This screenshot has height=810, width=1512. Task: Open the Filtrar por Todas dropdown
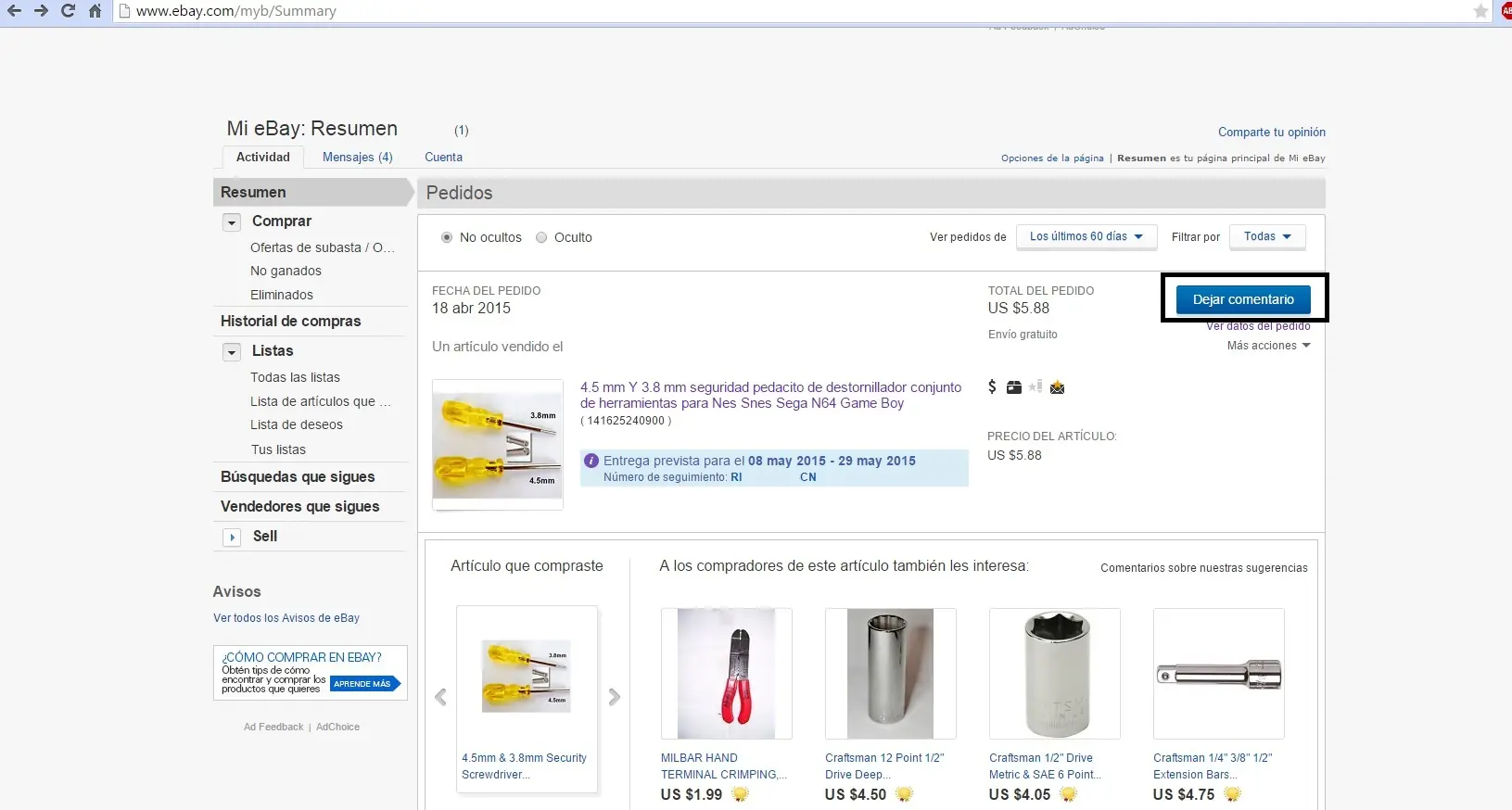[x=1267, y=237]
